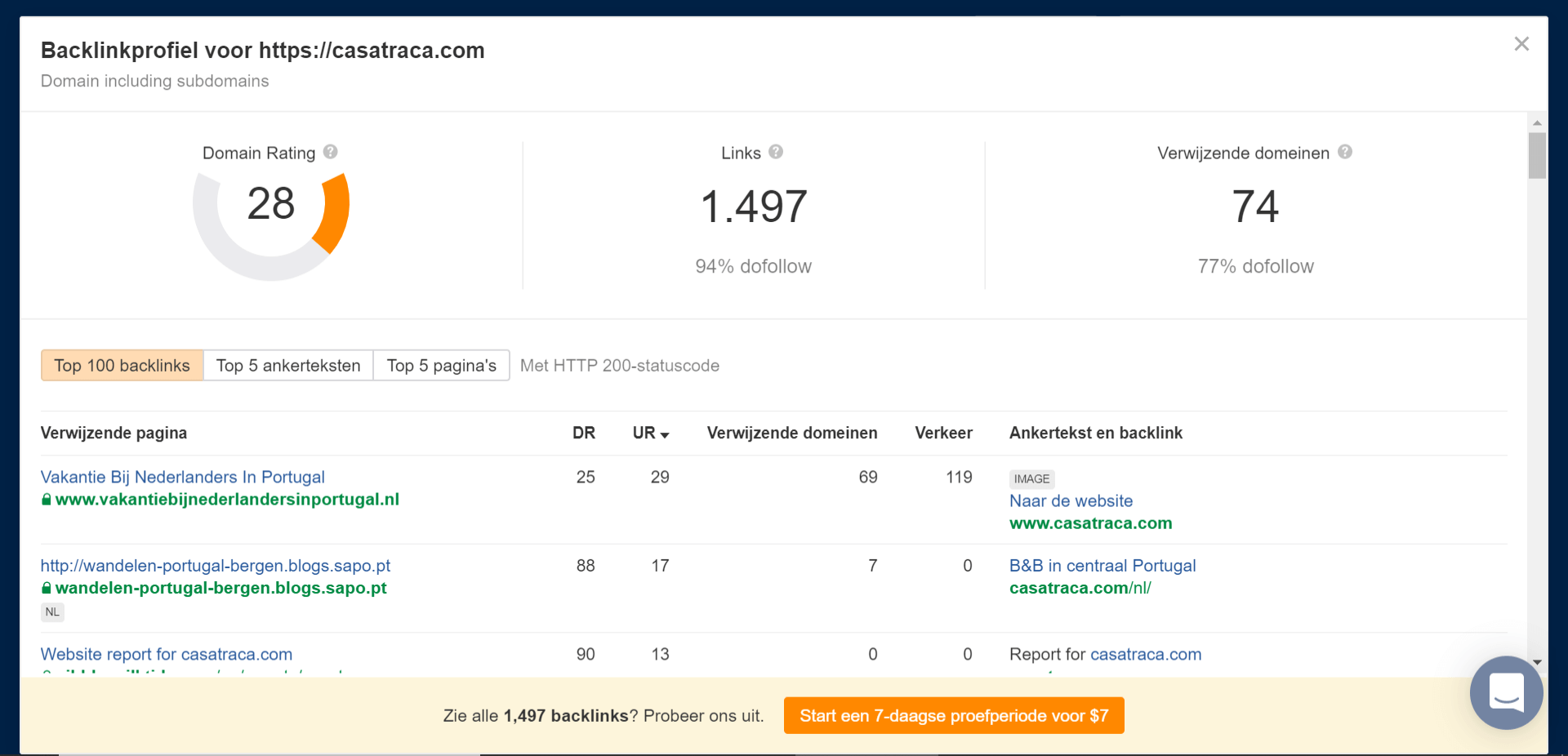Click referring domains value 69
The width and height of the screenshot is (1568, 756).
(868, 477)
